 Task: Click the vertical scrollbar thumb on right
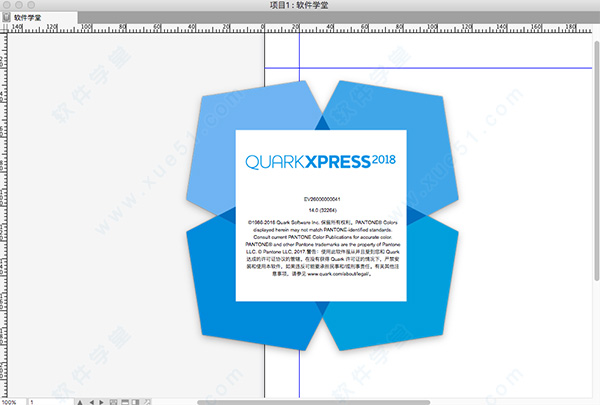tap(597, 160)
